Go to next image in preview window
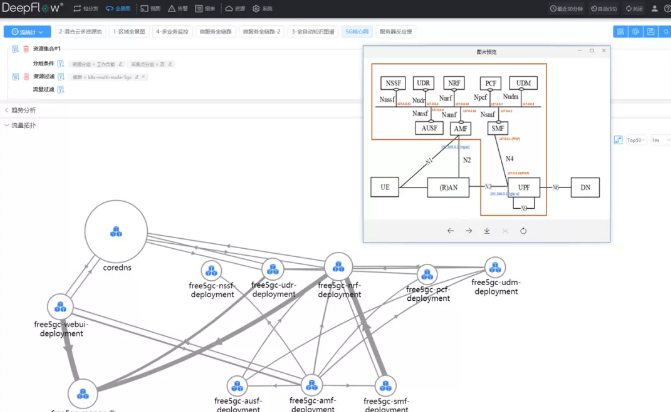Image resolution: width=671 pixels, height=412 pixels. click(x=468, y=231)
